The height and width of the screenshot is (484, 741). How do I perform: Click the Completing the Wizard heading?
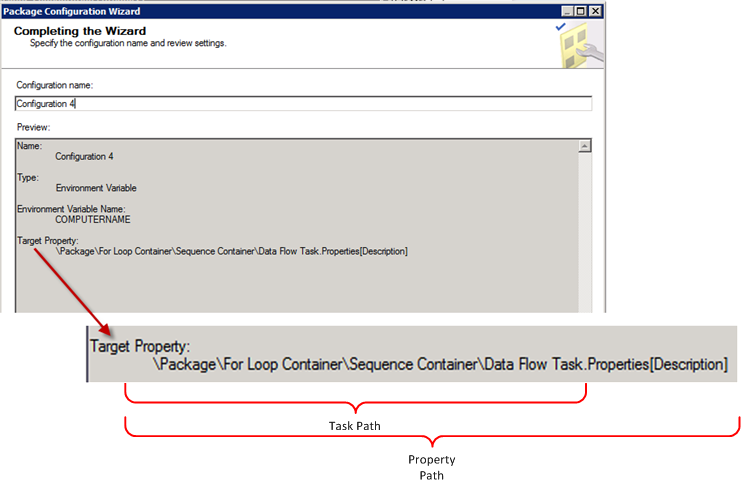coord(80,31)
